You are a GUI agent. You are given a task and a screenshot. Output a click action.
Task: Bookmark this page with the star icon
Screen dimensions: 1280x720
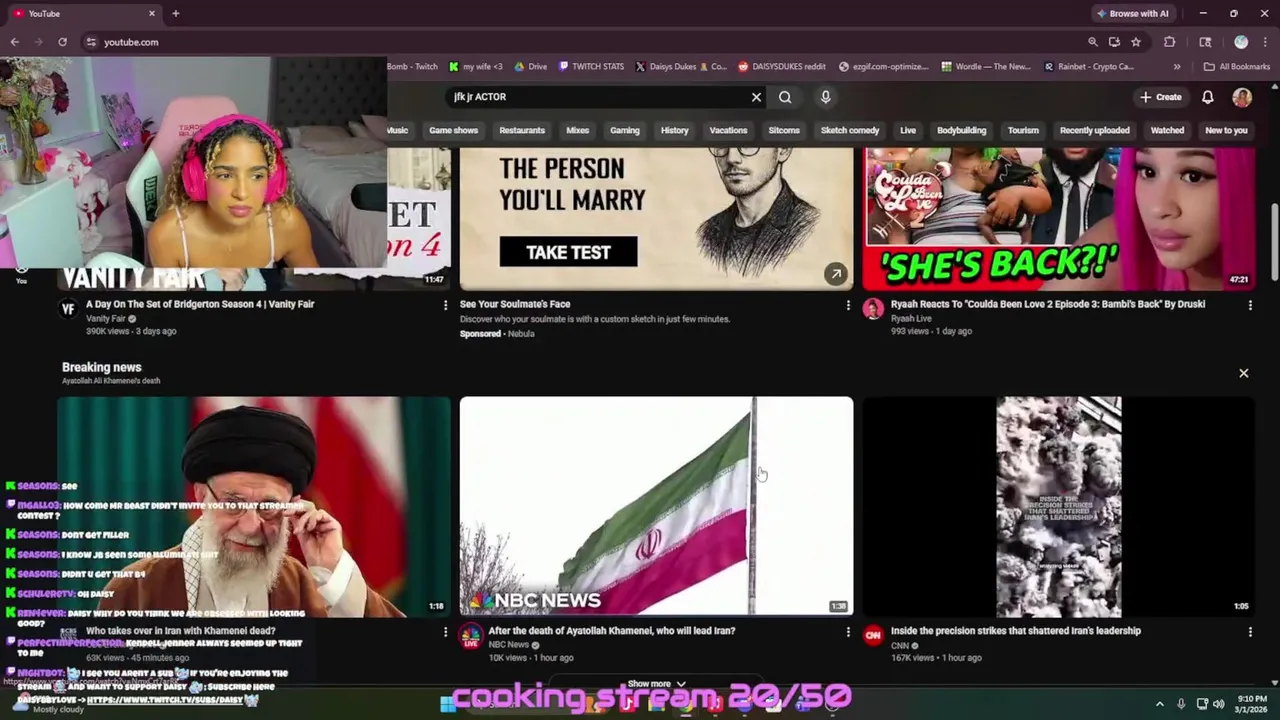(1136, 42)
